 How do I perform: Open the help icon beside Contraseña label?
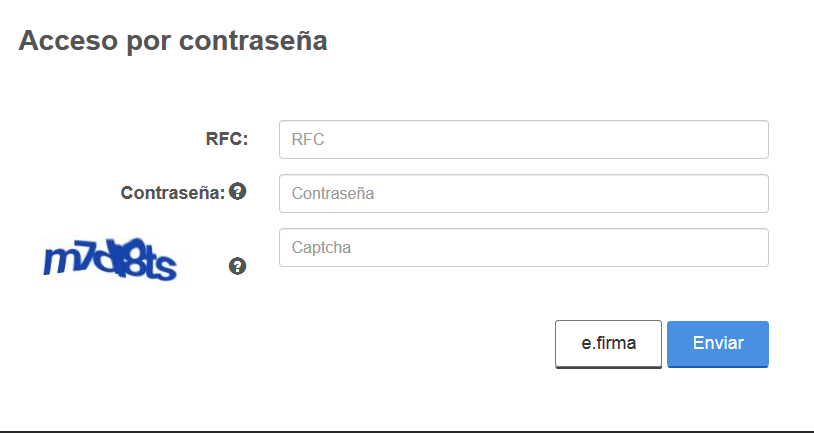(x=237, y=192)
